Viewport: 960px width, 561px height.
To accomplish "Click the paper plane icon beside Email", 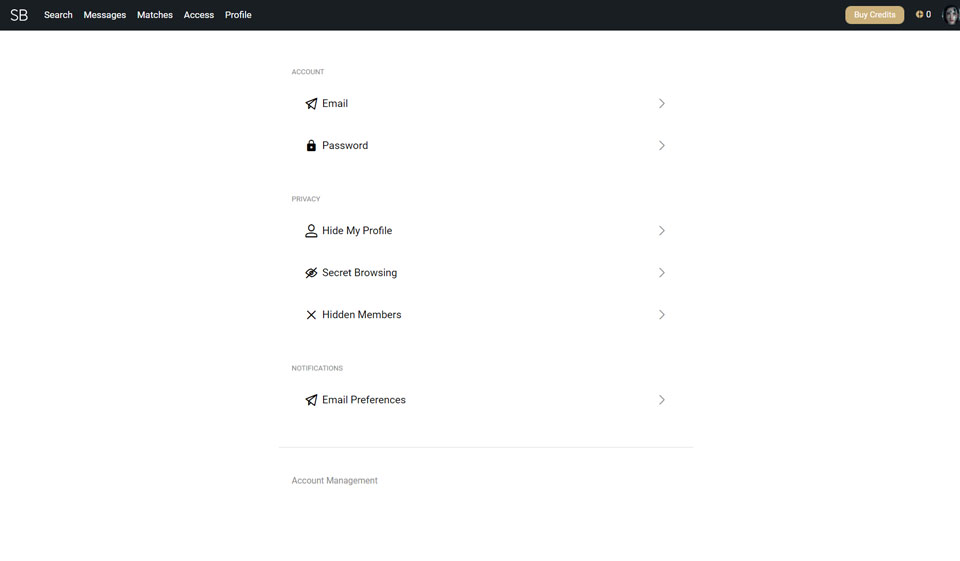I will (x=311, y=104).
